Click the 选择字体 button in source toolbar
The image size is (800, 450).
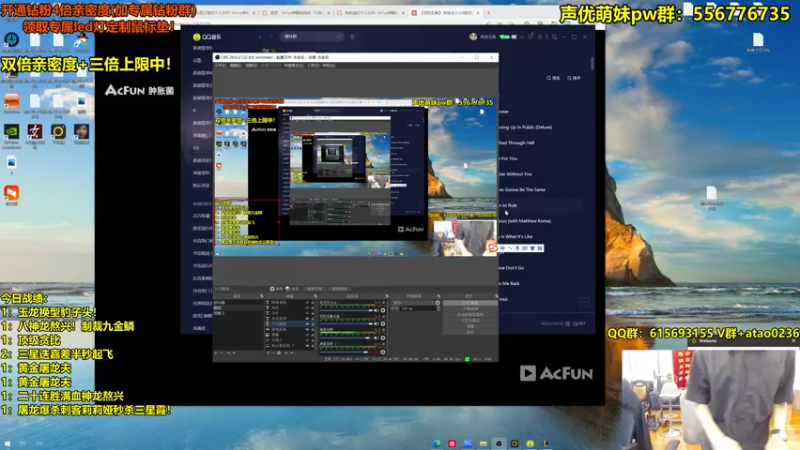[x=314, y=289]
